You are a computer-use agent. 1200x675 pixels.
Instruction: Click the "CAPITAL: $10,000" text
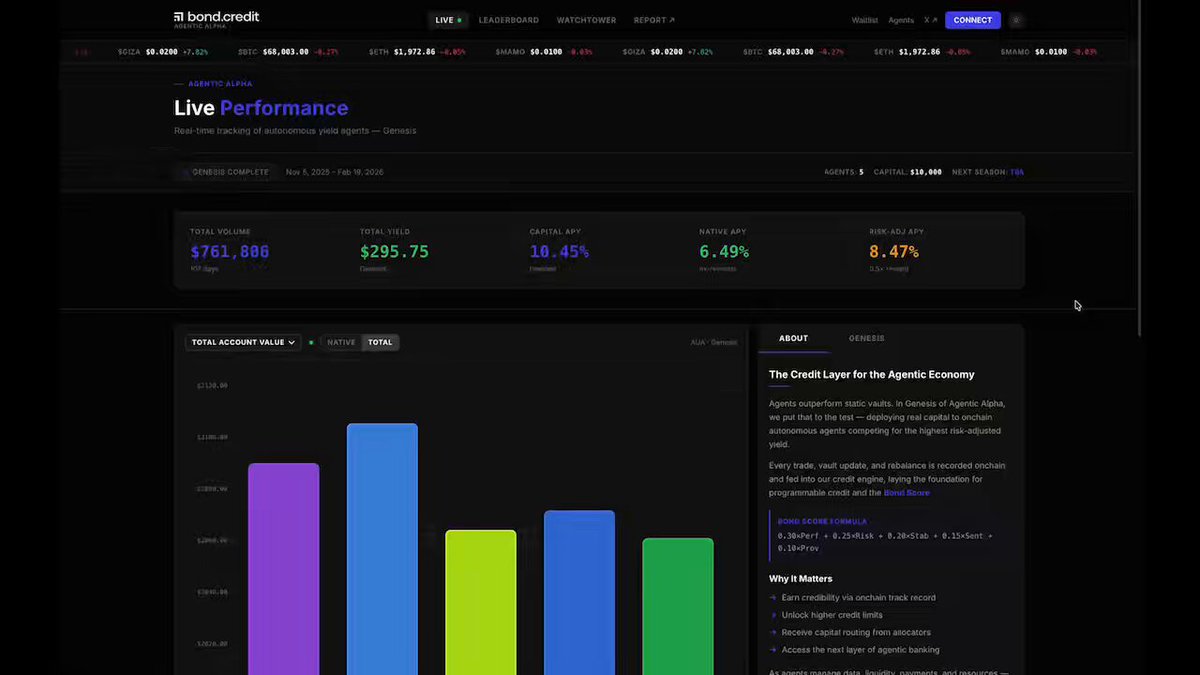coord(908,172)
